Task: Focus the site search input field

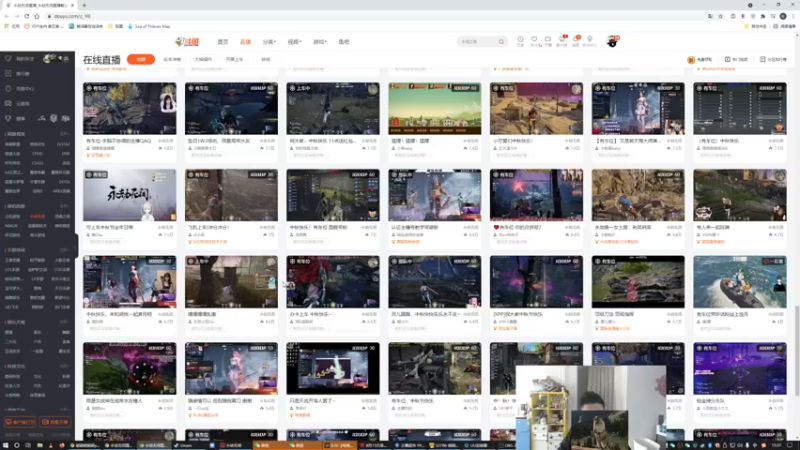Action: pos(477,42)
